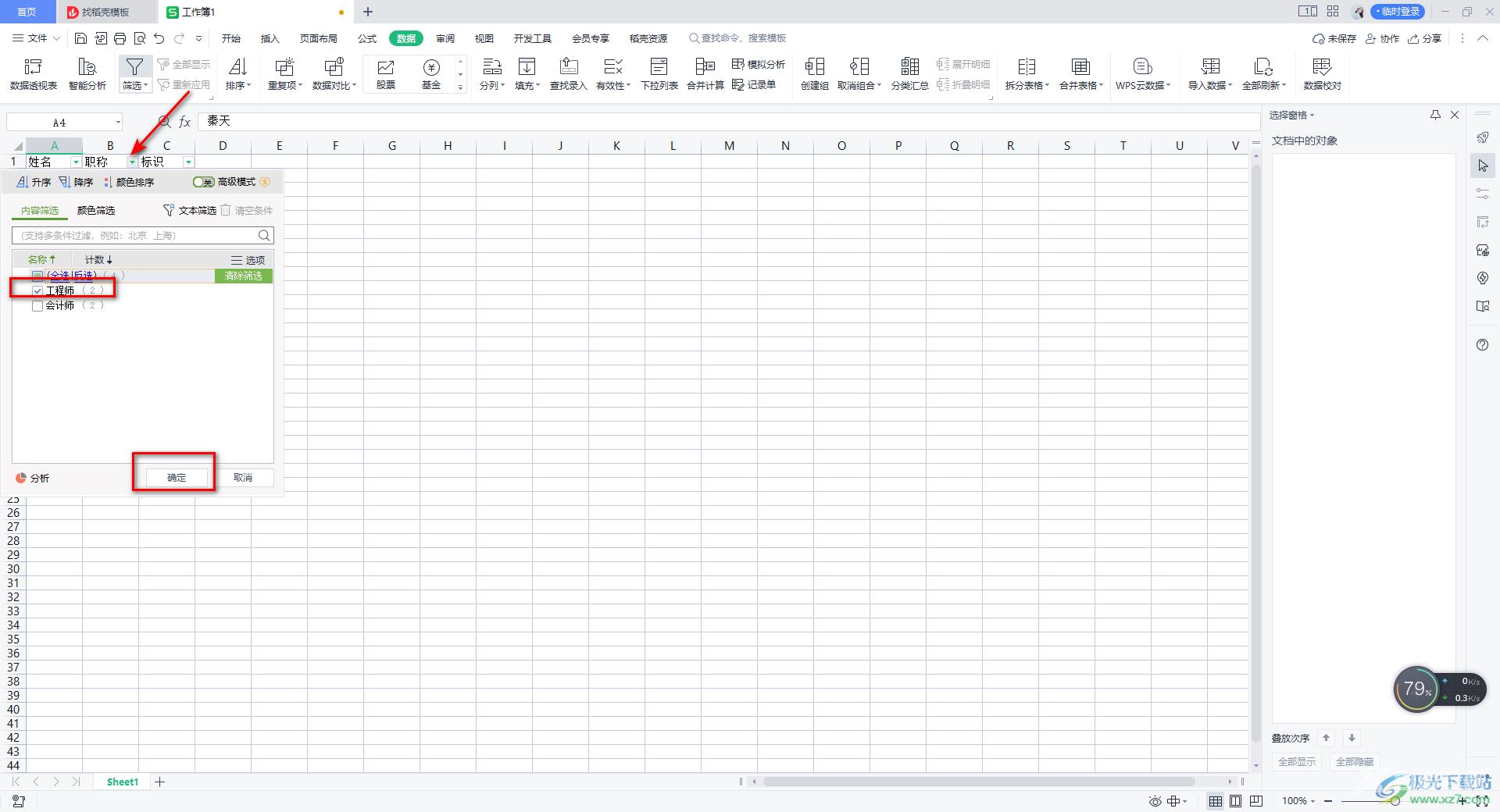This screenshot has width=1500, height=812.
Task: Insert a 下拉列表 dropdown list
Action: click(659, 74)
